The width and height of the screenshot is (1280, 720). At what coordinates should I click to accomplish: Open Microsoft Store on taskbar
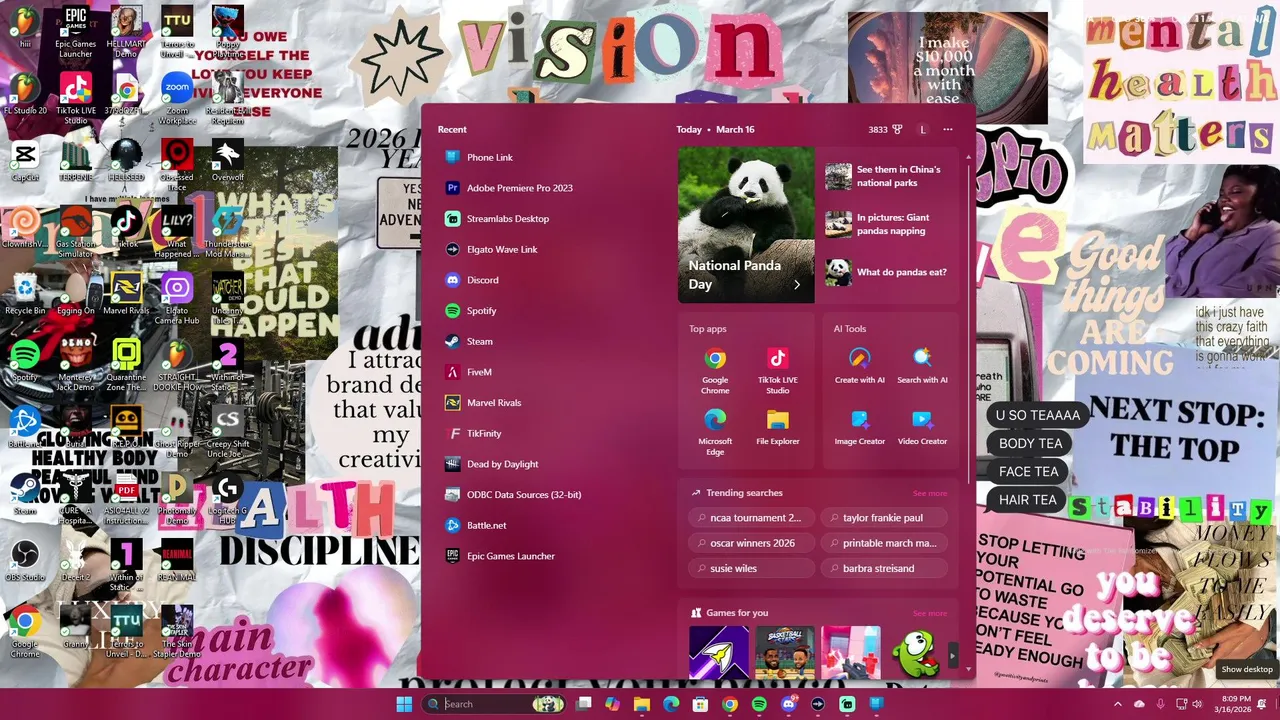(700, 704)
